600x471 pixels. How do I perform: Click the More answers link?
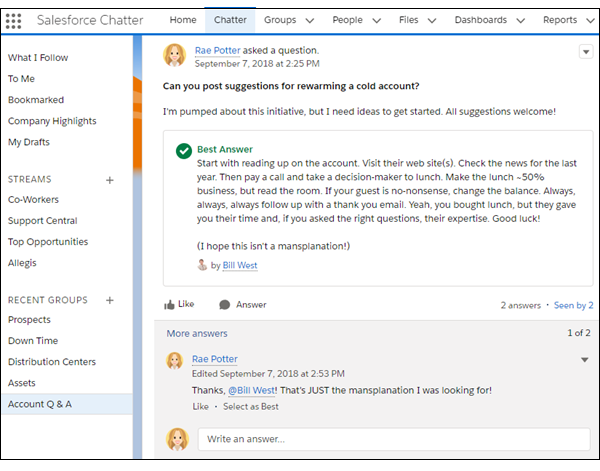click(197, 334)
